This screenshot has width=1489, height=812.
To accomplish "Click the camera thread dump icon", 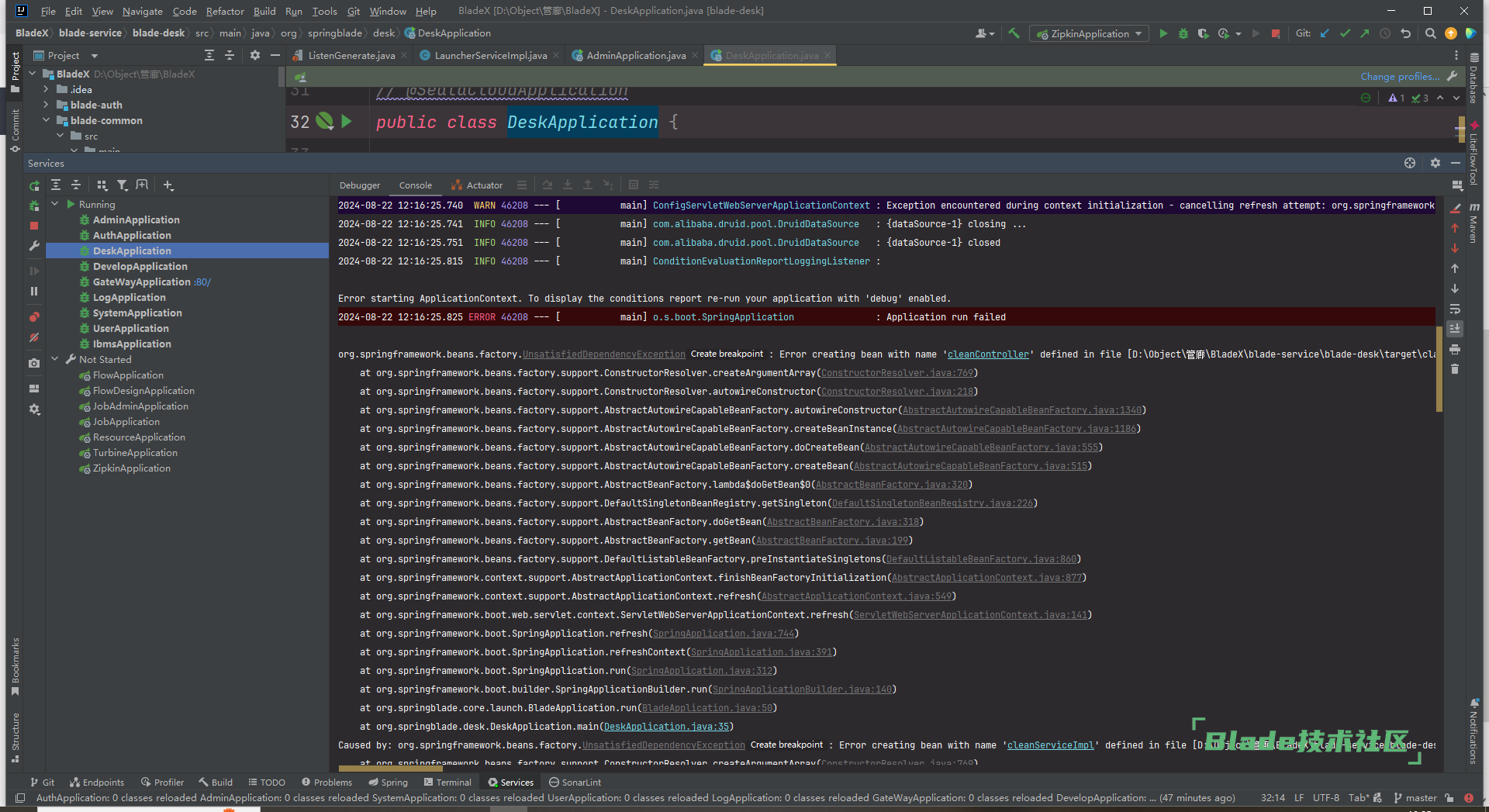I will 34,363.
